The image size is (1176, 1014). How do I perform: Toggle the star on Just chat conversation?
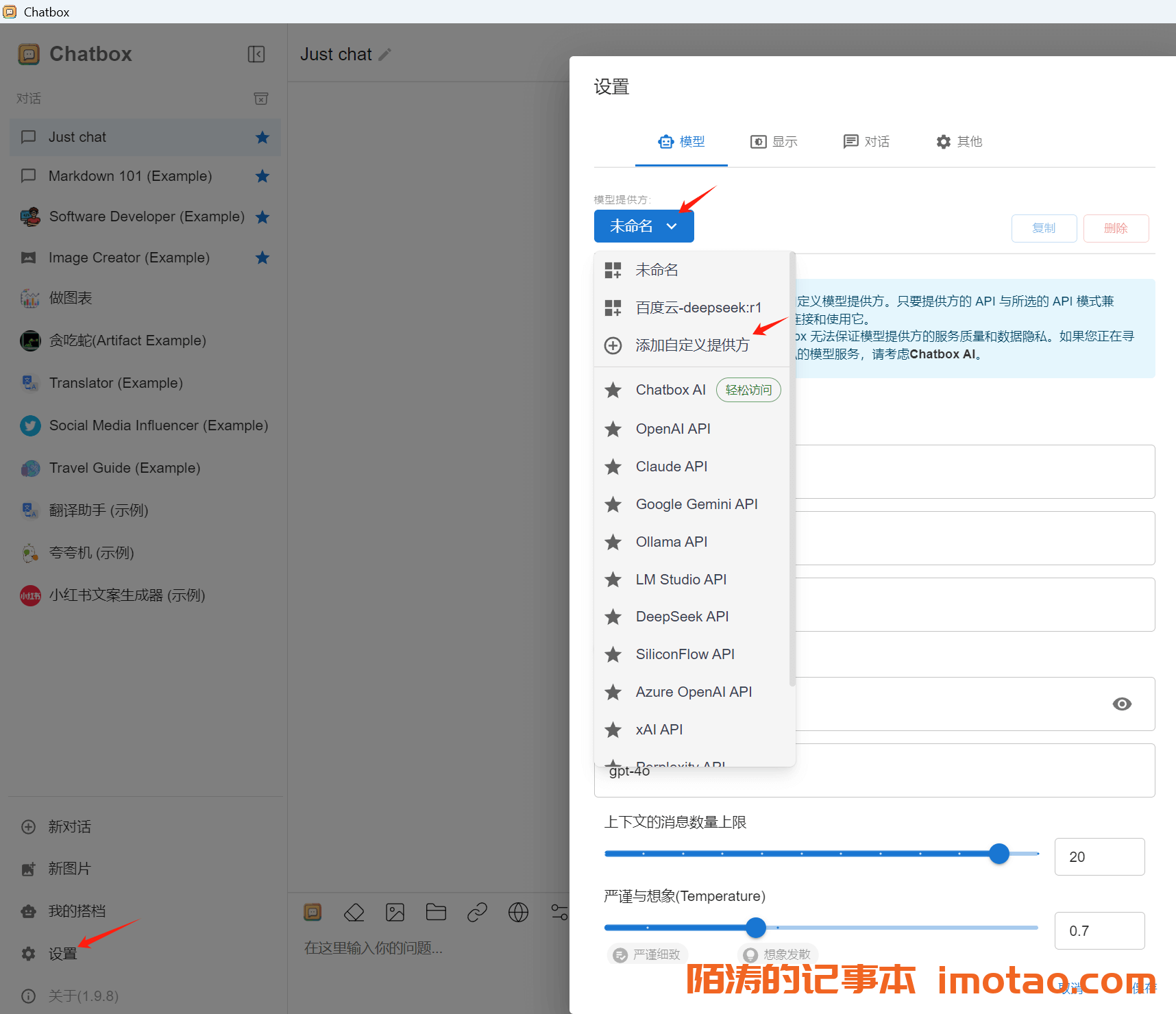262,137
